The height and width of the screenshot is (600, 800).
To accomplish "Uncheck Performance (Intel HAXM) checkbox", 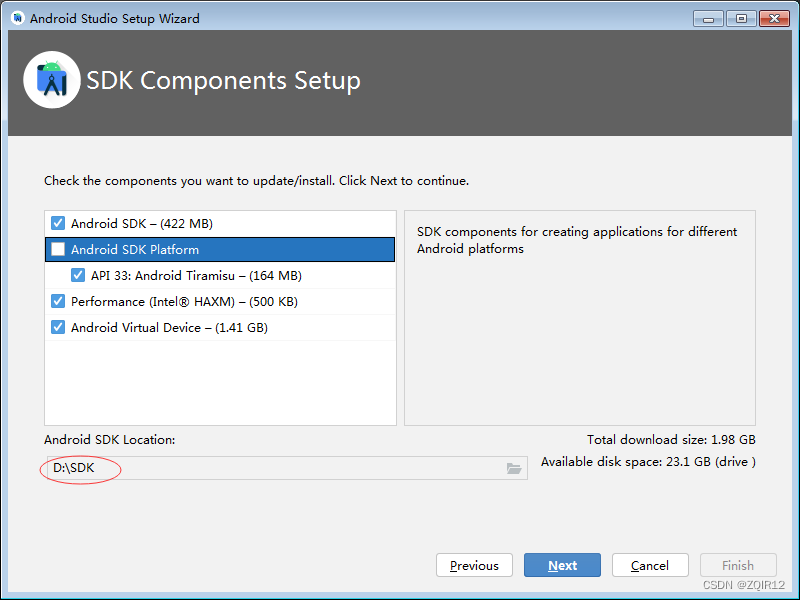I will coord(58,302).
